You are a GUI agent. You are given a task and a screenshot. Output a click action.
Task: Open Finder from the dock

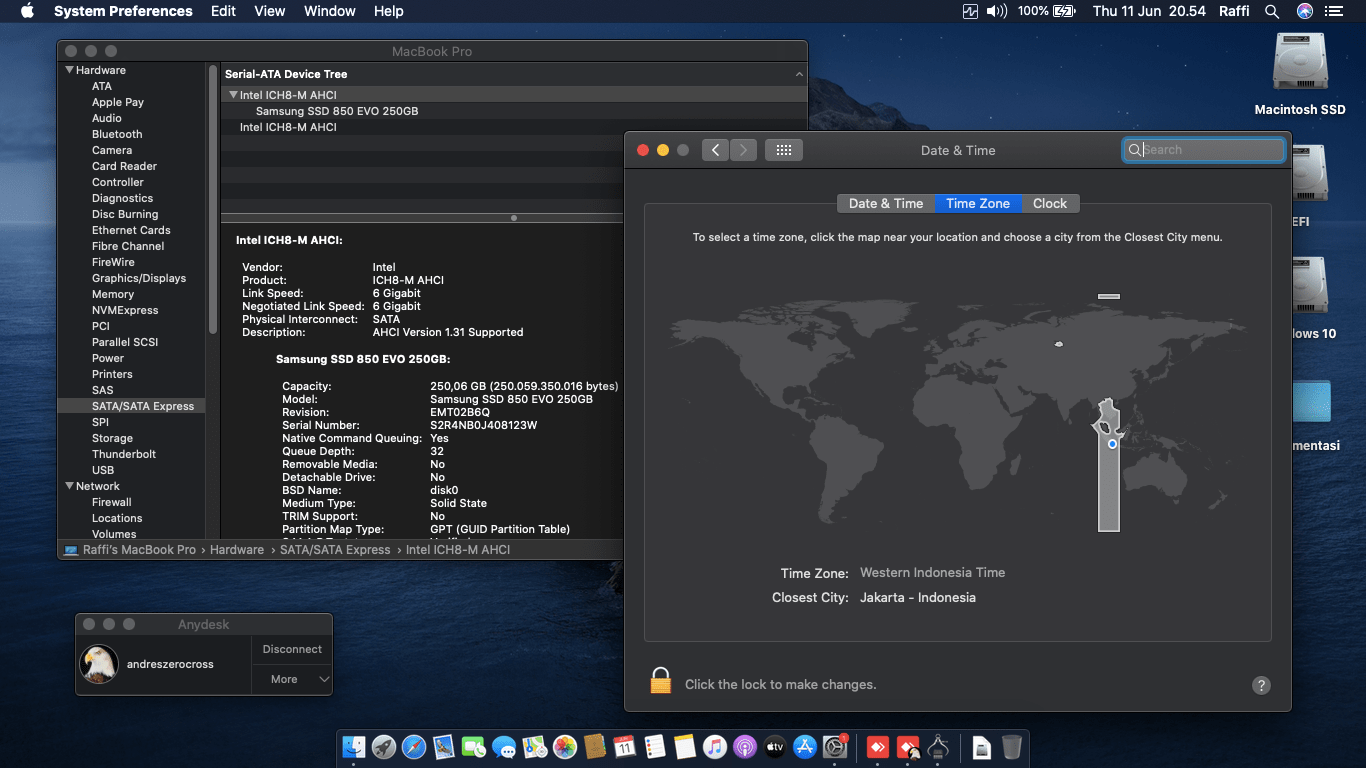click(x=353, y=746)
